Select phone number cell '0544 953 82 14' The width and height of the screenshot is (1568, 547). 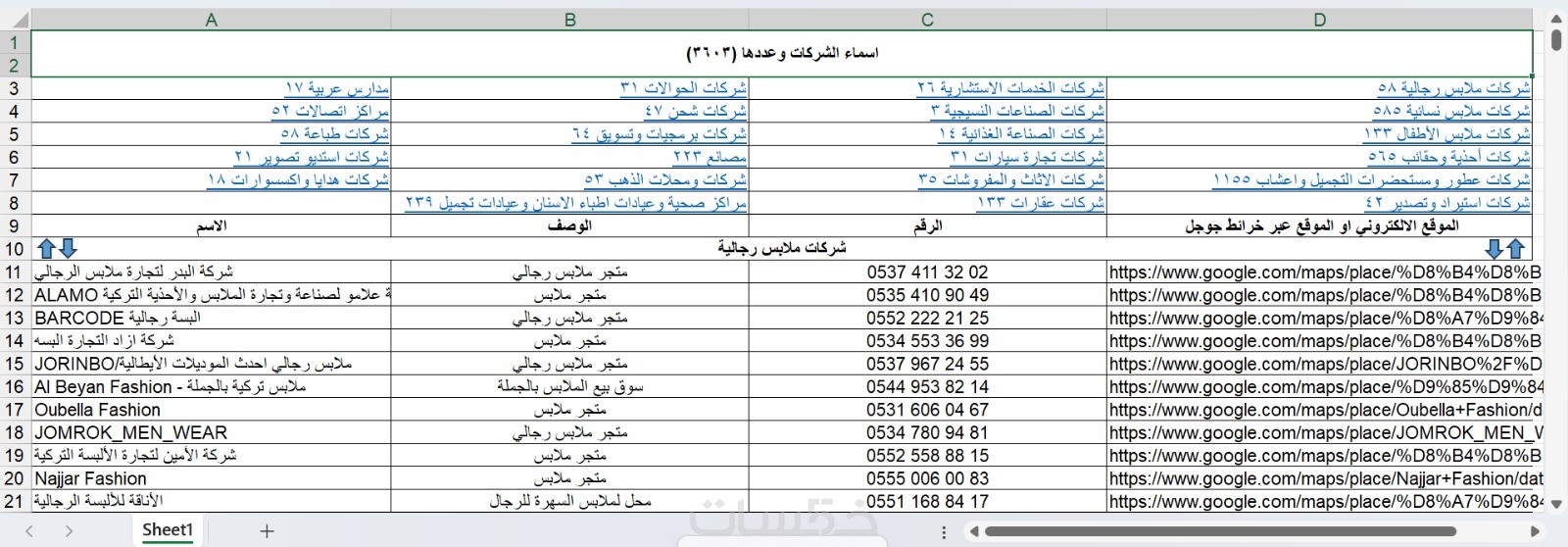coord(927,387)
